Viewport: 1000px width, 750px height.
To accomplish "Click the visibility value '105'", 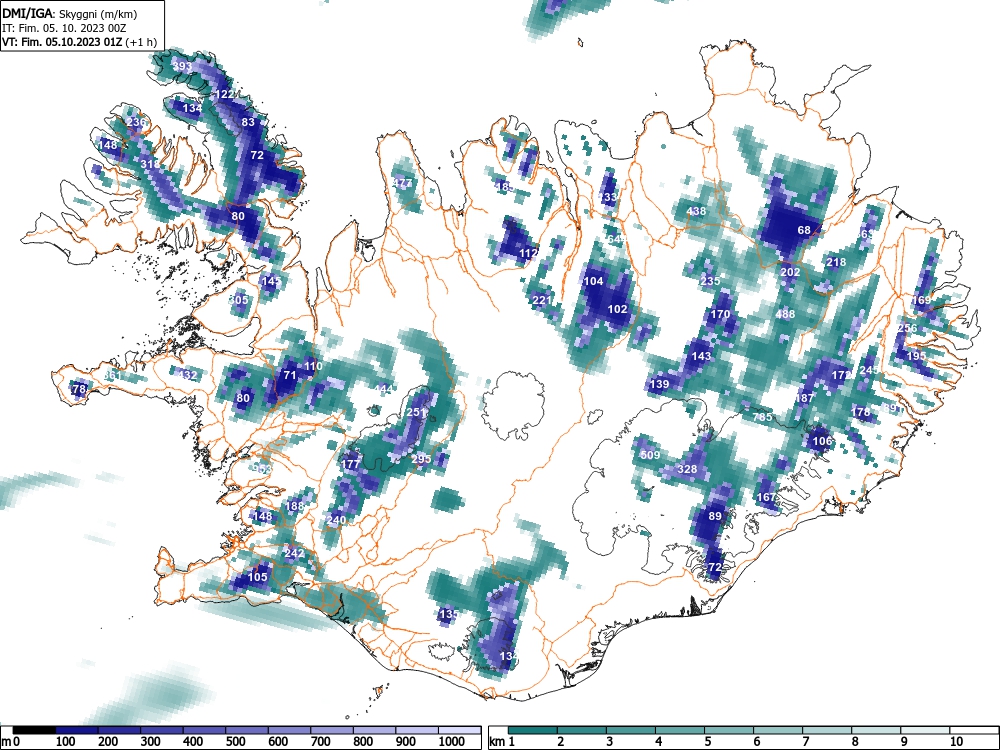I will point(258,577).
